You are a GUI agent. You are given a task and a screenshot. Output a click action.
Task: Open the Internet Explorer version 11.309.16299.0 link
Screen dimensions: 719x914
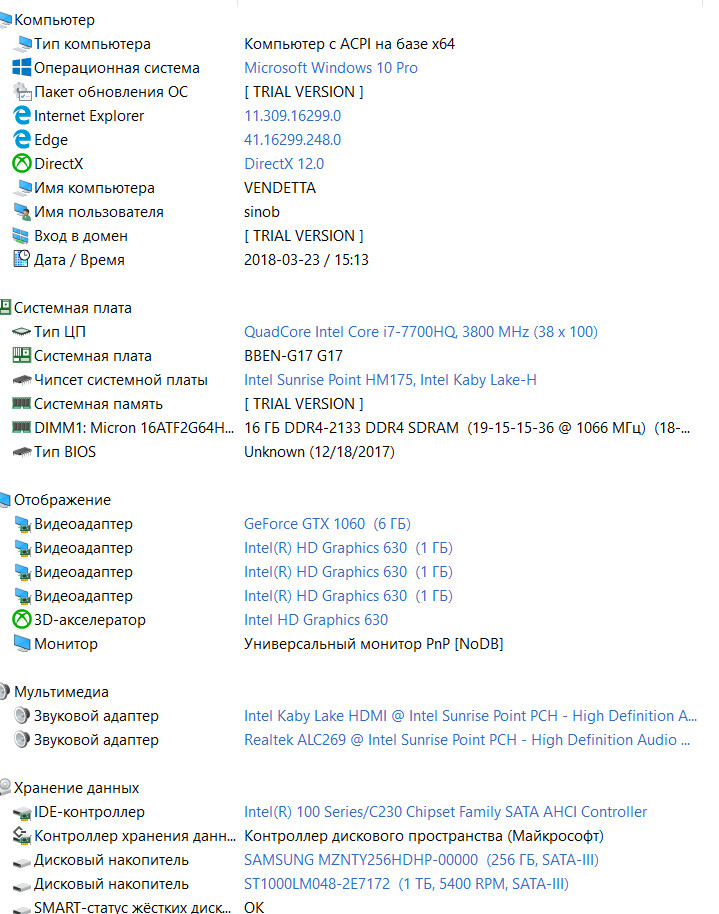pos(292,115)
